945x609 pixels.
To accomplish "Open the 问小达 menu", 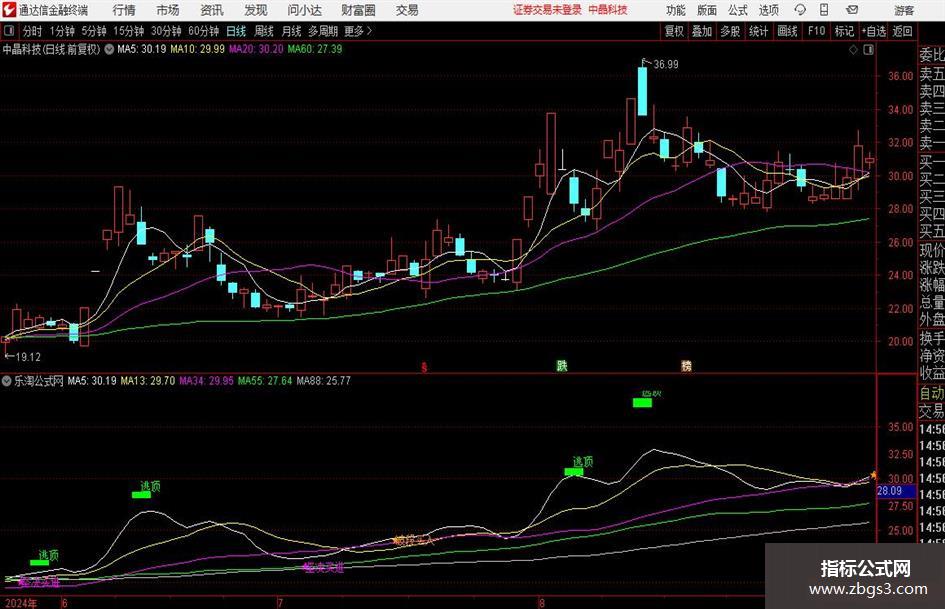I will pyautogui.click(x=304, y=10).
